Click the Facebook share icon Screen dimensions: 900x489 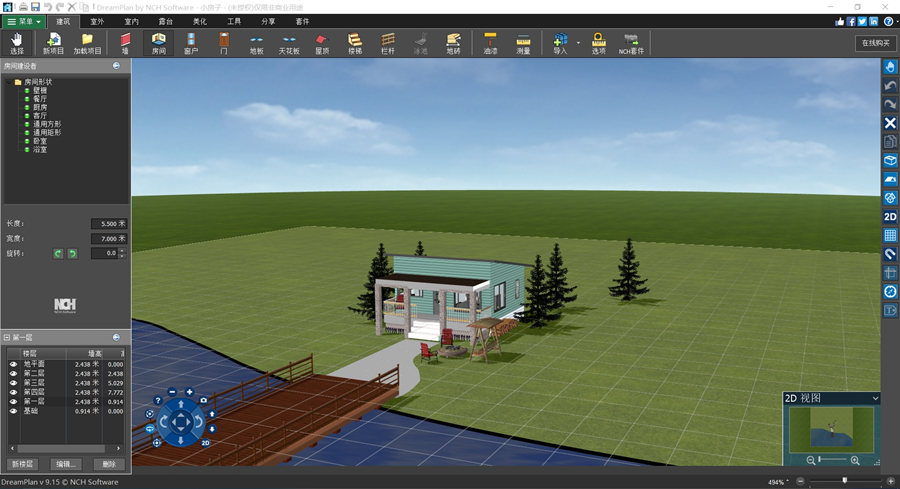851,21
